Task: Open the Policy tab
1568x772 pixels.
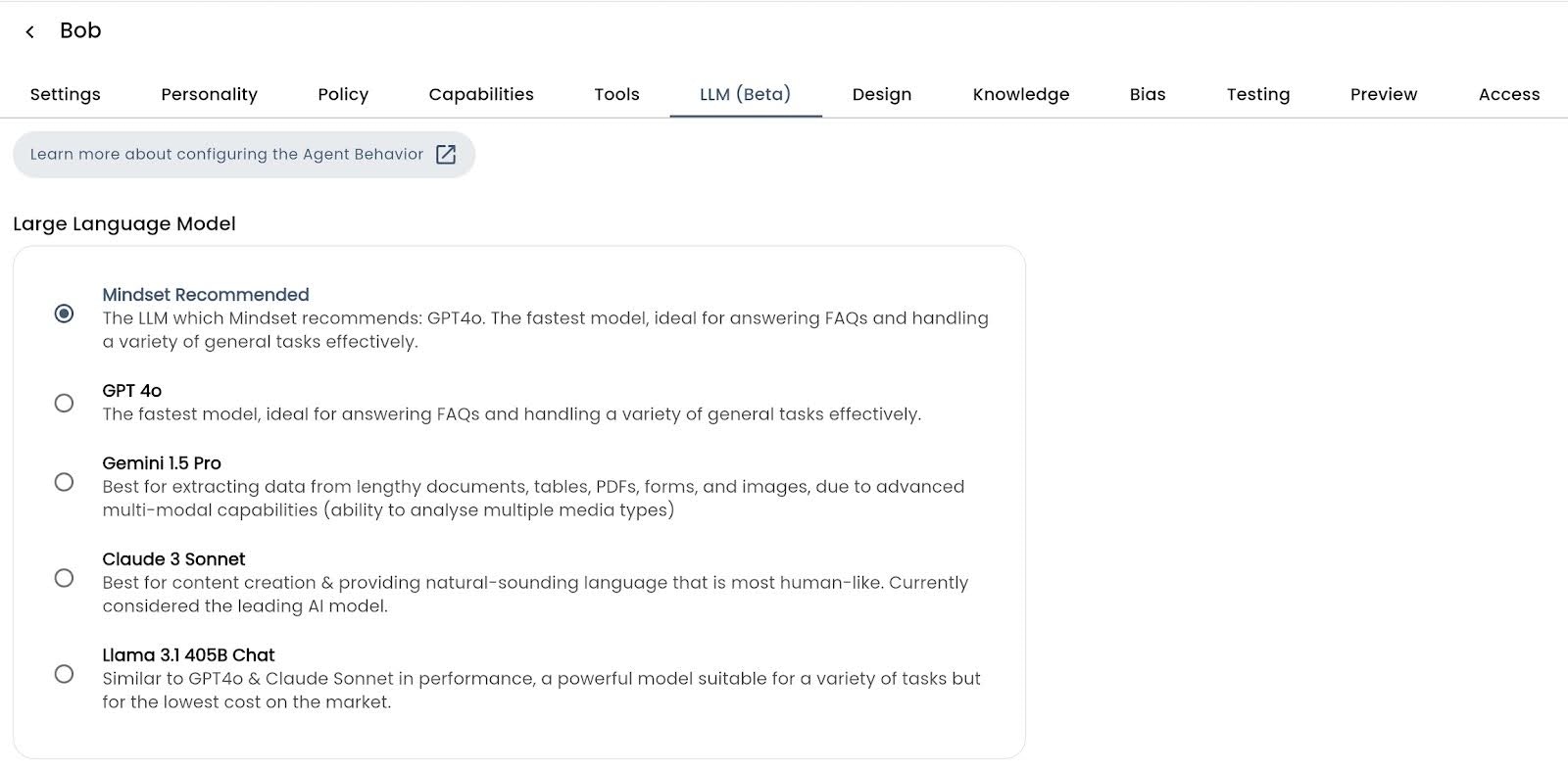Action: point(343,94)
